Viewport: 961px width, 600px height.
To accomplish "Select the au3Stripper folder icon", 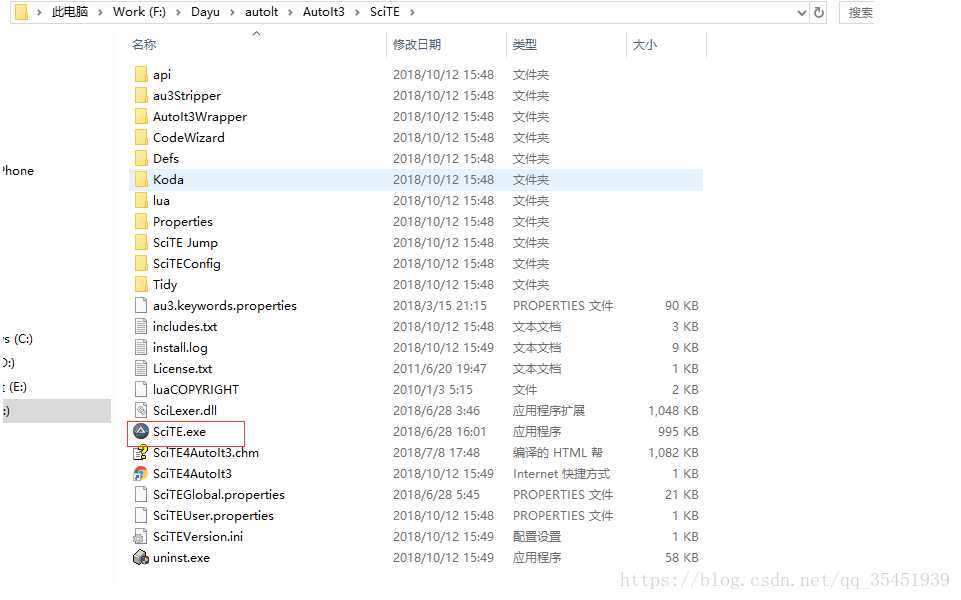I will pos(141,96).
